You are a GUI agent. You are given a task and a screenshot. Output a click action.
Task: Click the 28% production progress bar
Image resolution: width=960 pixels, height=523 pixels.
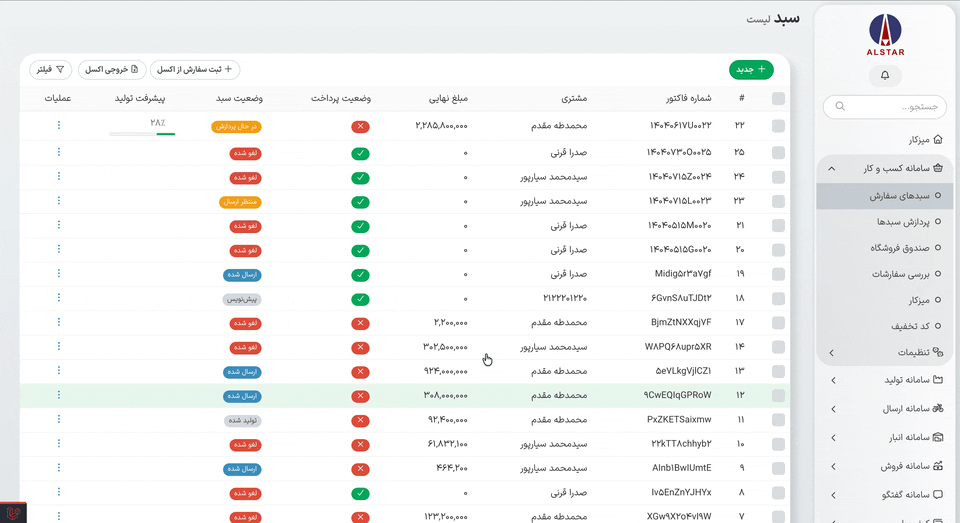click(x=142, y=134)
